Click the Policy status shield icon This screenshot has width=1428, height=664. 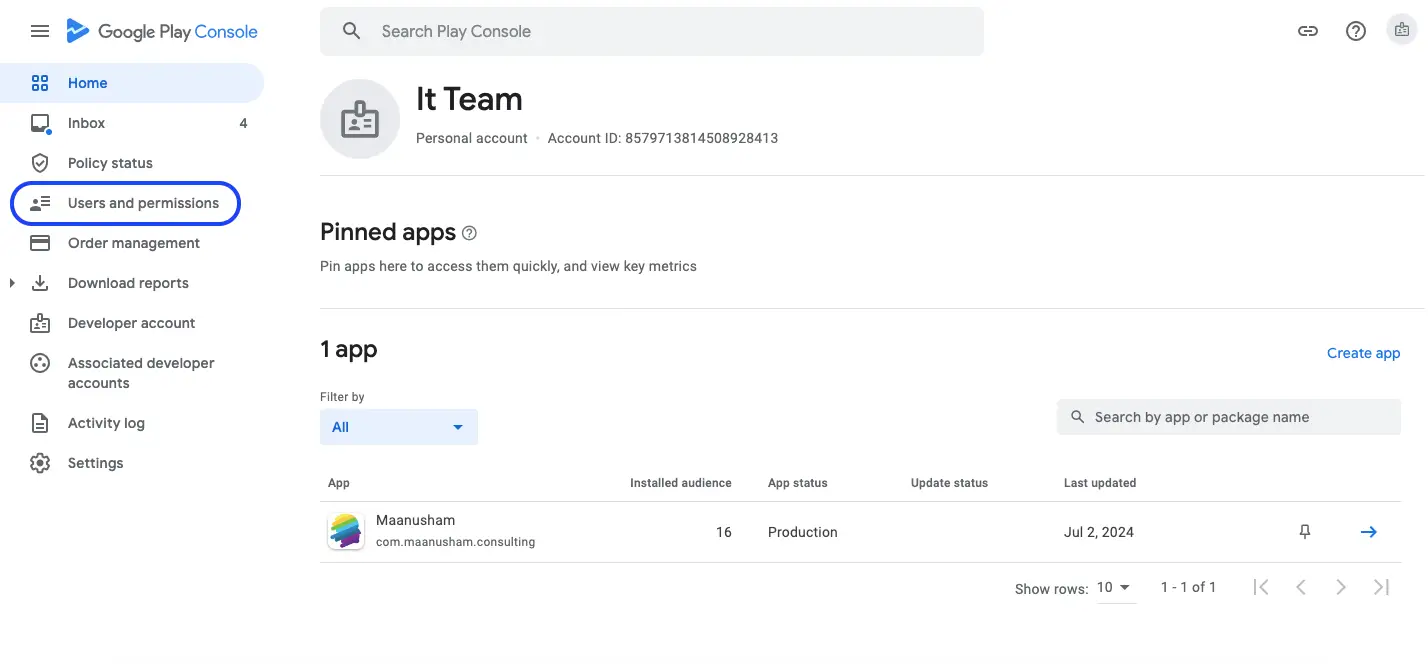[x=40, y=163]
